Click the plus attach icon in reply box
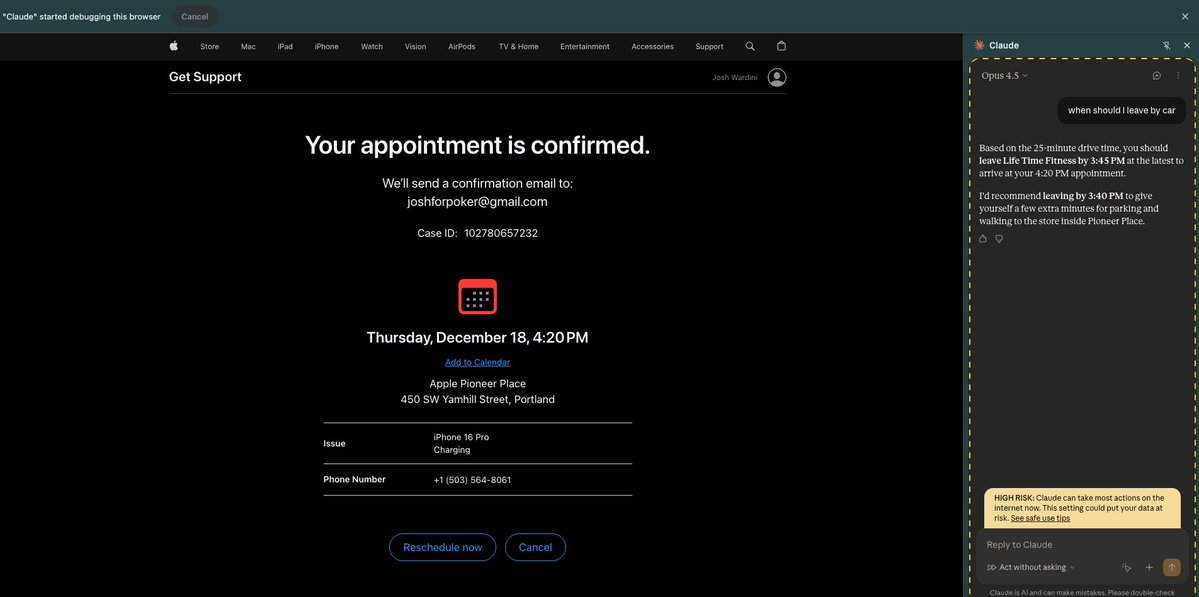The image size is (1199, 597). [x=1149, y=567]
